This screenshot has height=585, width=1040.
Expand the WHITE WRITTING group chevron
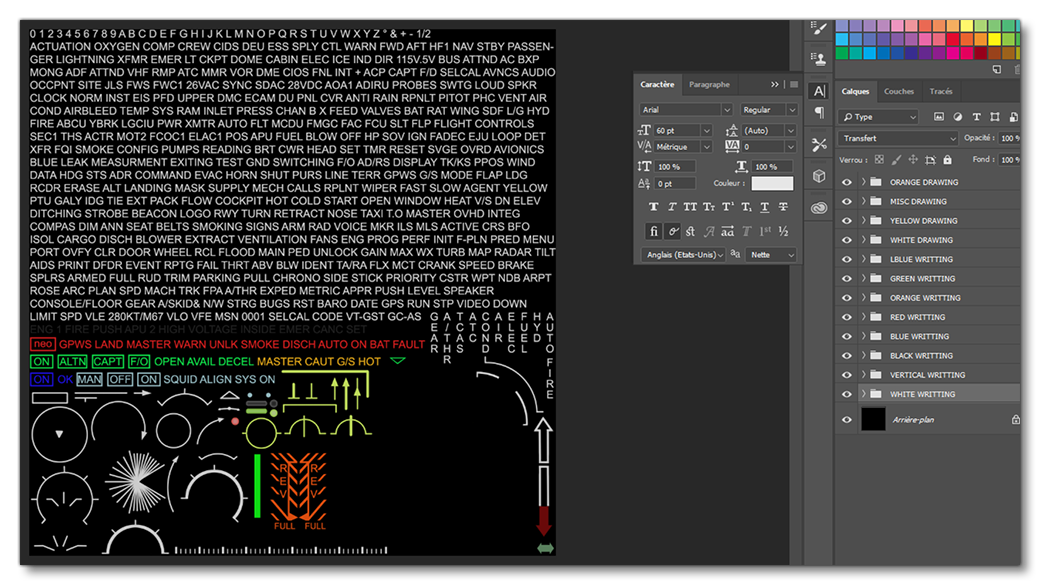point(863,394)
